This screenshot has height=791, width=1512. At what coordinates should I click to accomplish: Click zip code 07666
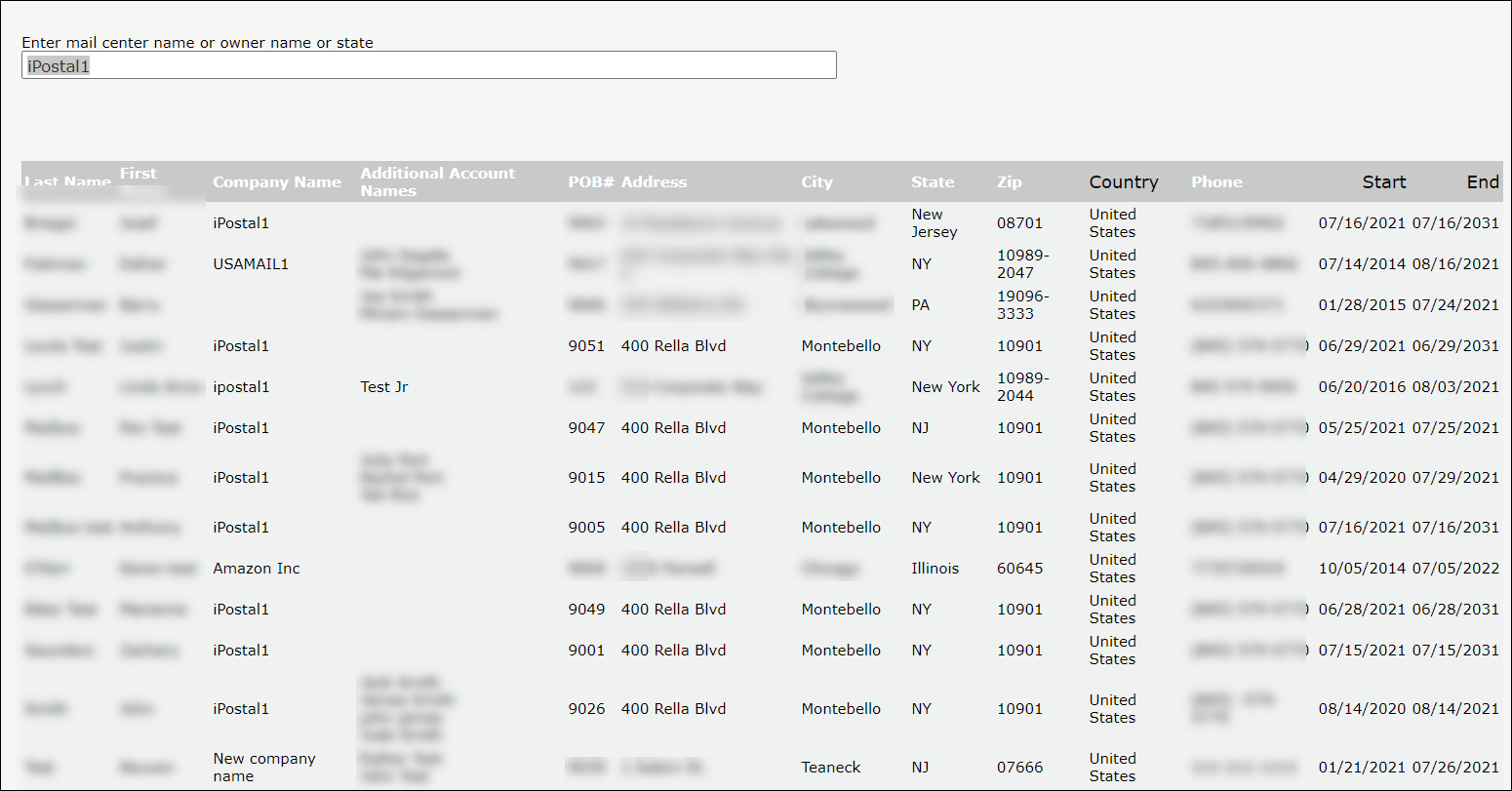1019,768
